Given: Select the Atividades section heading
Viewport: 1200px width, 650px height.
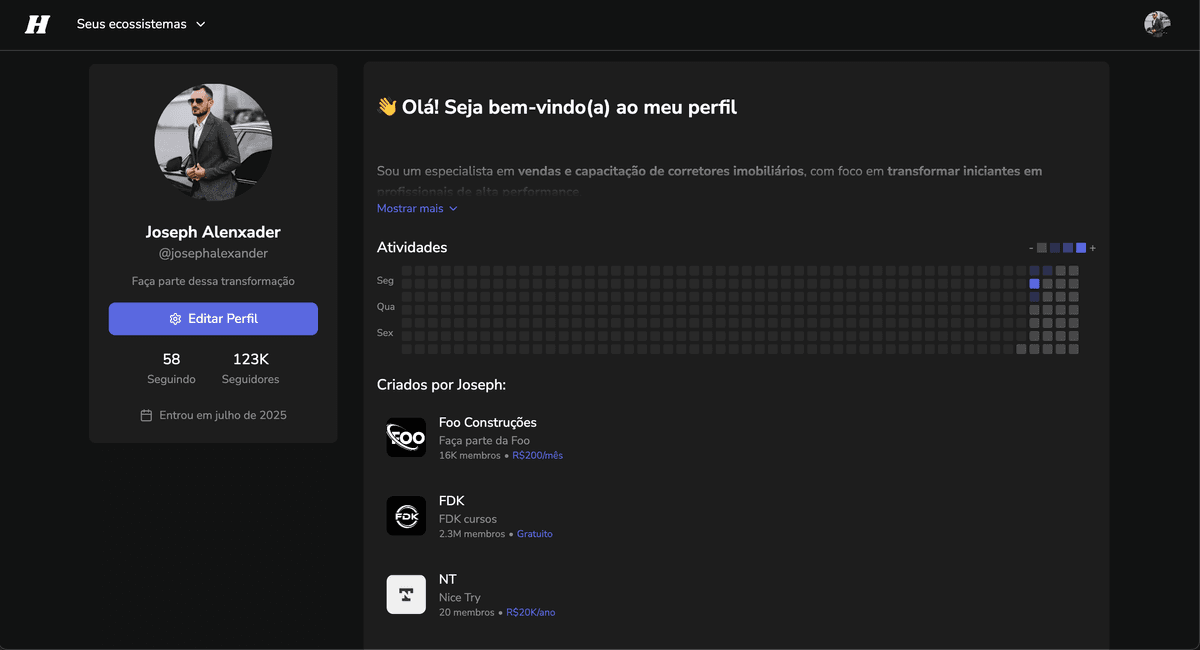Looking at the screenshot, I should pos(412,247).
